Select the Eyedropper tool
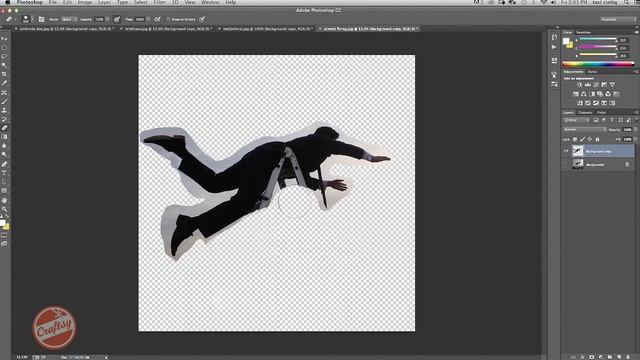640x360 pixels. [x=4, y=83]
